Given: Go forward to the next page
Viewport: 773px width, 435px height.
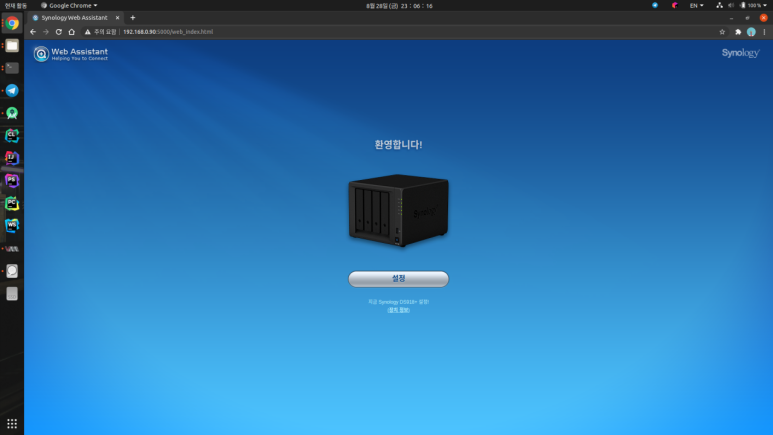Looking at the screenshot, I should coord(46,32).
